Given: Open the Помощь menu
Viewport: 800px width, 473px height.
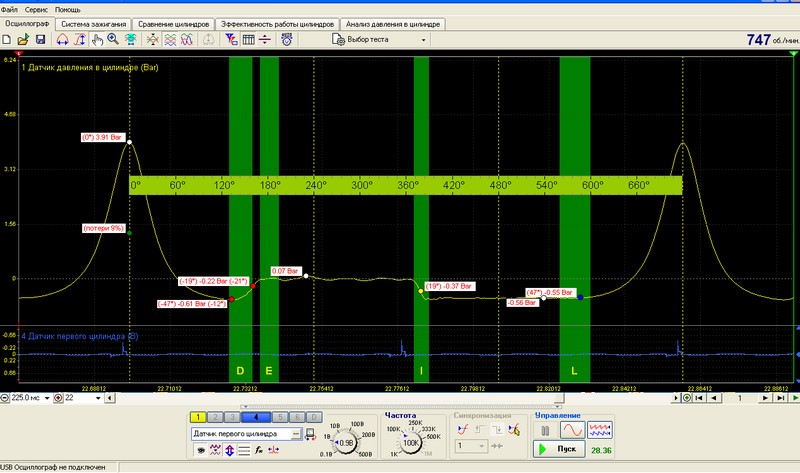Looking at the screenshot, I should click(x=67, y=10).
